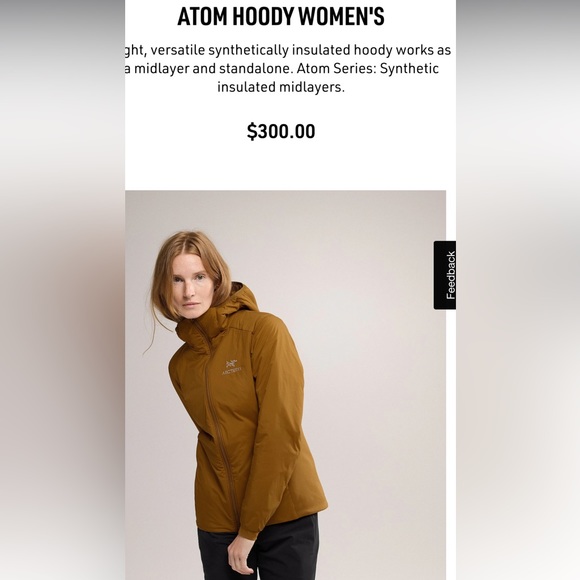Select the $300.00 price text
Viewport: 580px width, 580px height.
click(281, 131)
